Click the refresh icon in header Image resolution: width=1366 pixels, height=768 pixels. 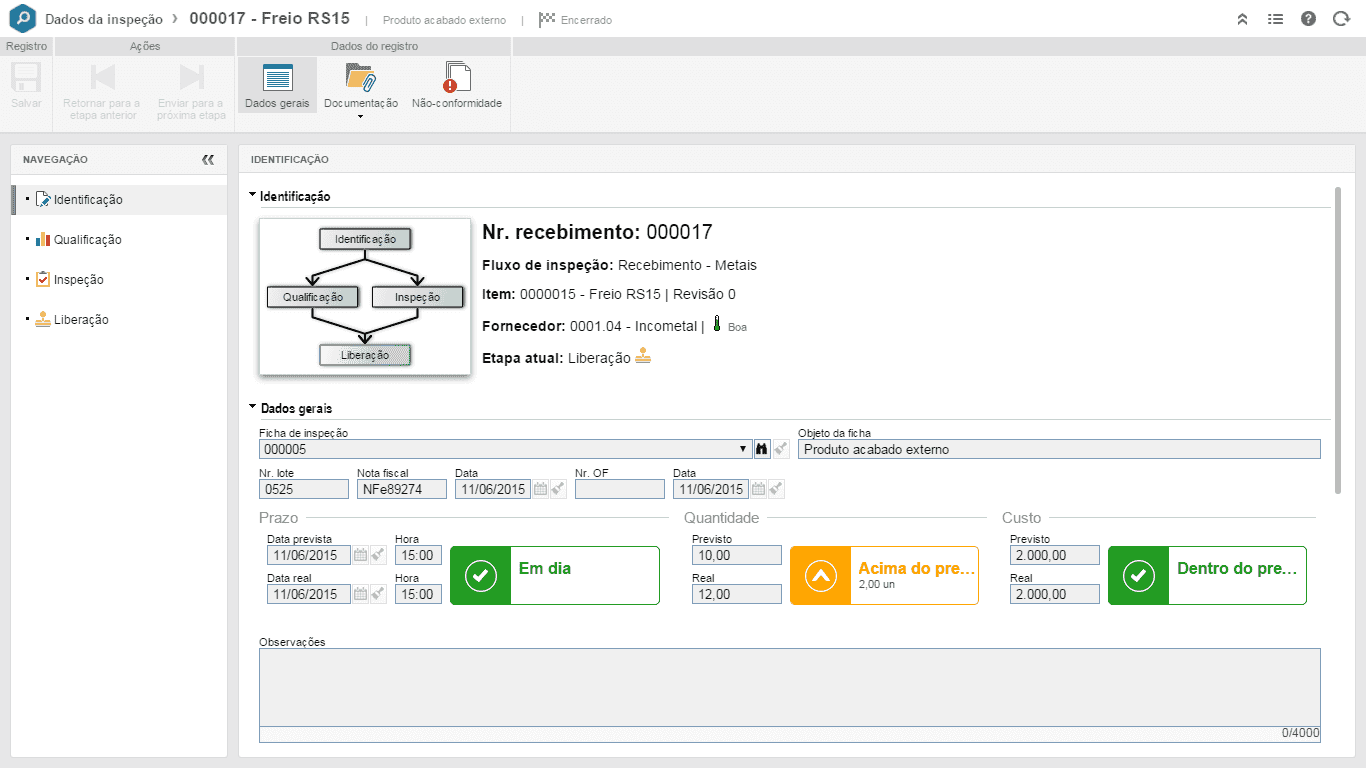click(1341, 19)
